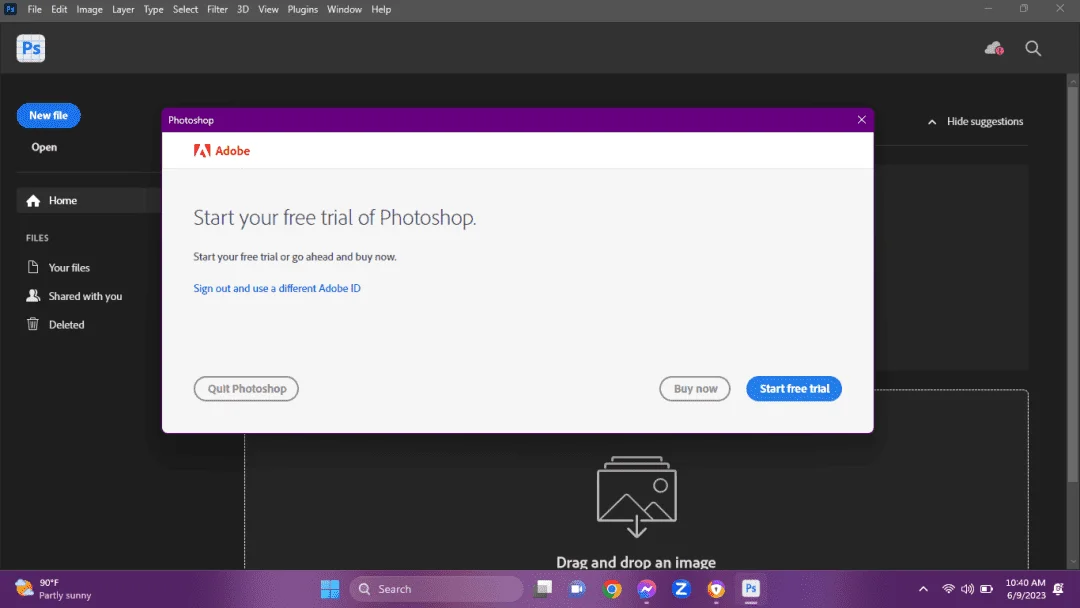Open the Filter menu
The width and height of the screenshot is (1080, 608).
pos(218,10)
